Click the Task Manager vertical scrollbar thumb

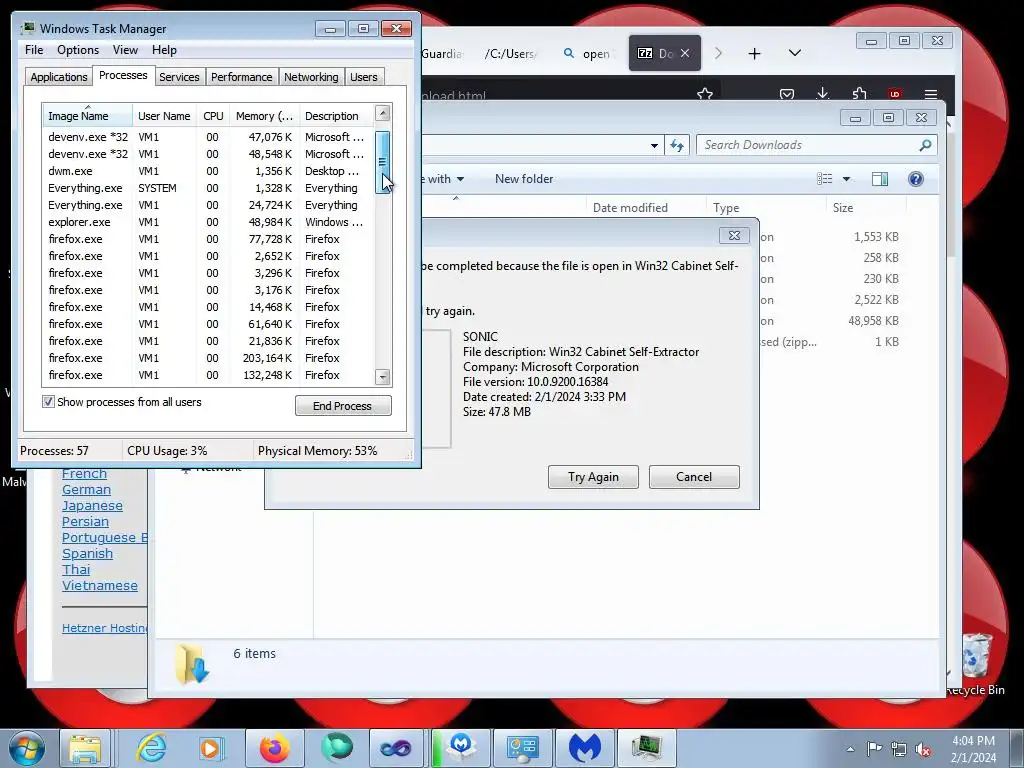point(383,161)
